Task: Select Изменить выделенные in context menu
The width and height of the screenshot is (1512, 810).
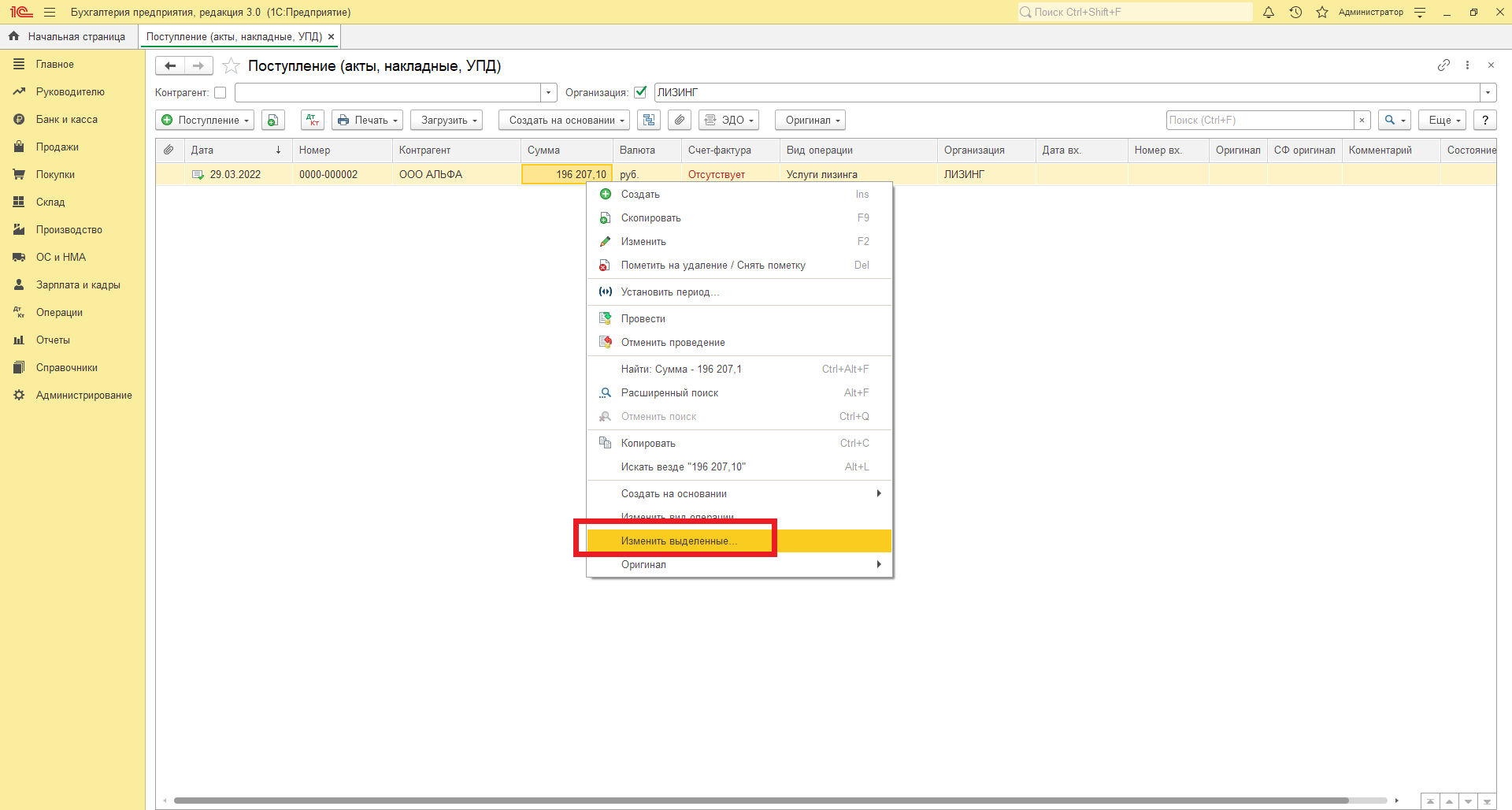Action: click(x=679, y=541)
